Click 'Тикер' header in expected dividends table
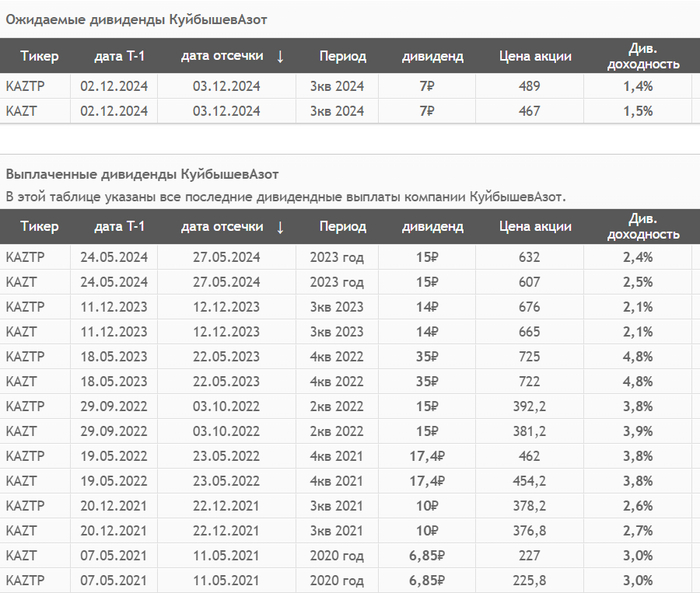Screen dimensions: 700x593 point(39,56)
